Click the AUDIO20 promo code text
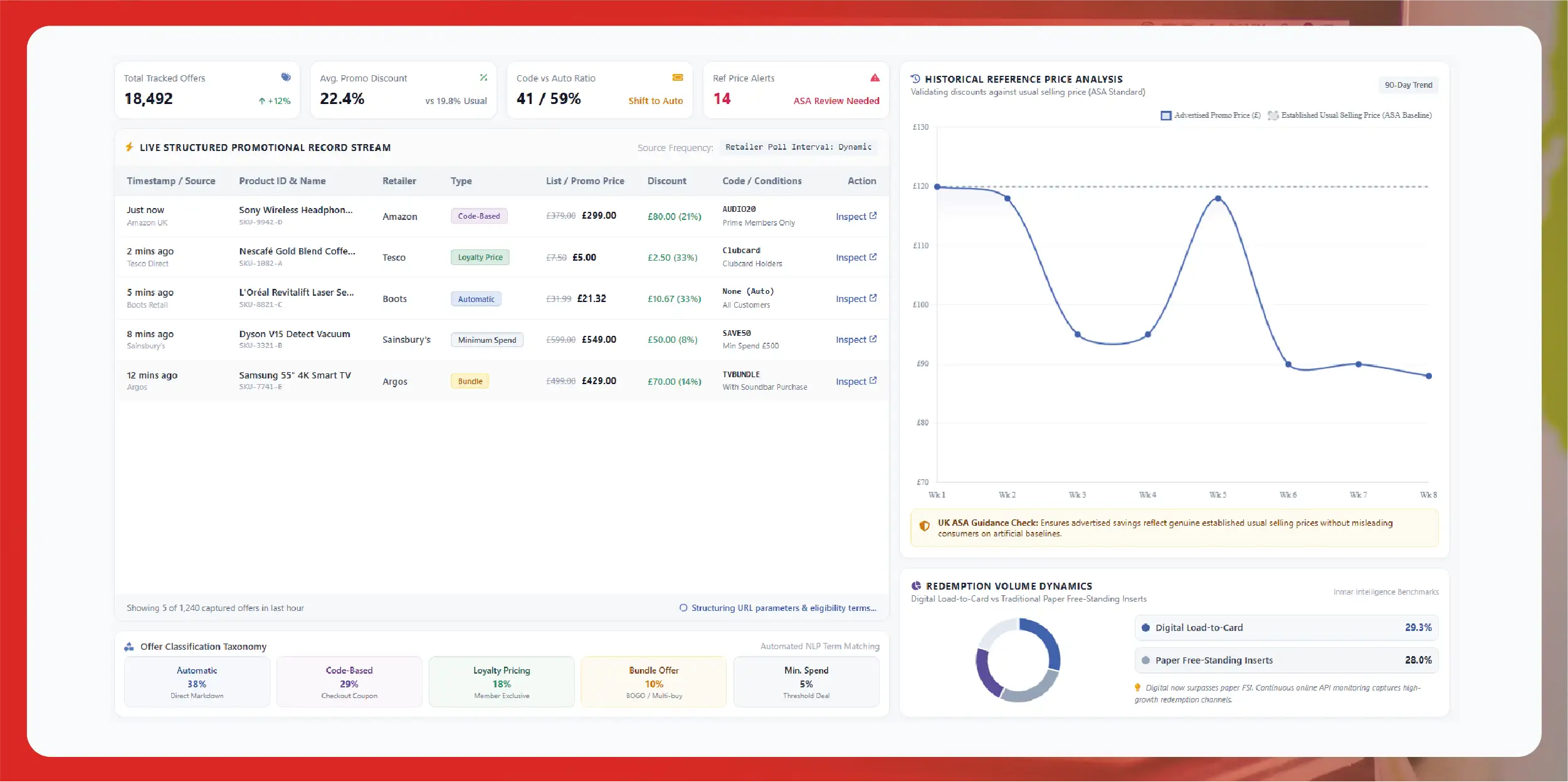 [x=739, y=209]
